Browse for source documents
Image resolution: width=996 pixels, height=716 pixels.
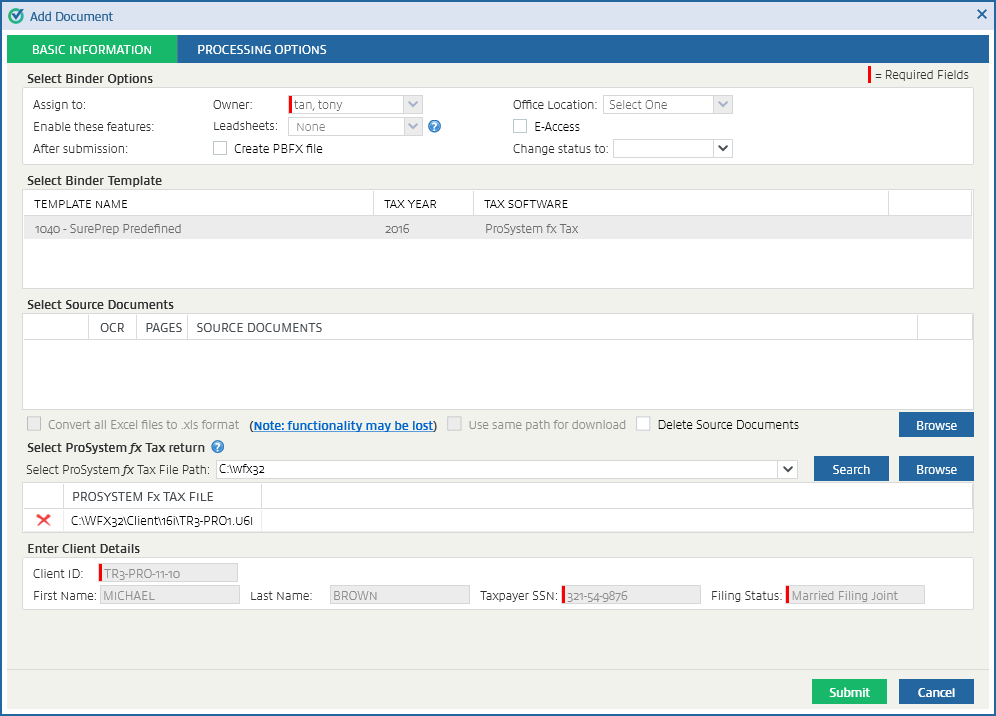pos(936,425)
